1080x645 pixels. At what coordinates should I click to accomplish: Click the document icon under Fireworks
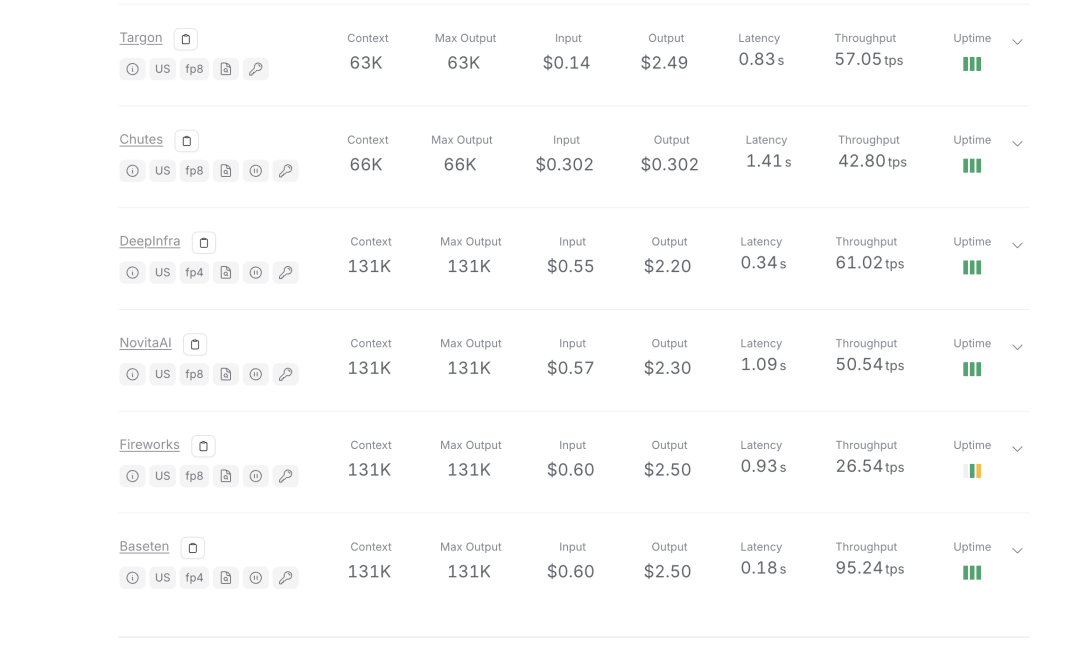click(x=226, y=476)
